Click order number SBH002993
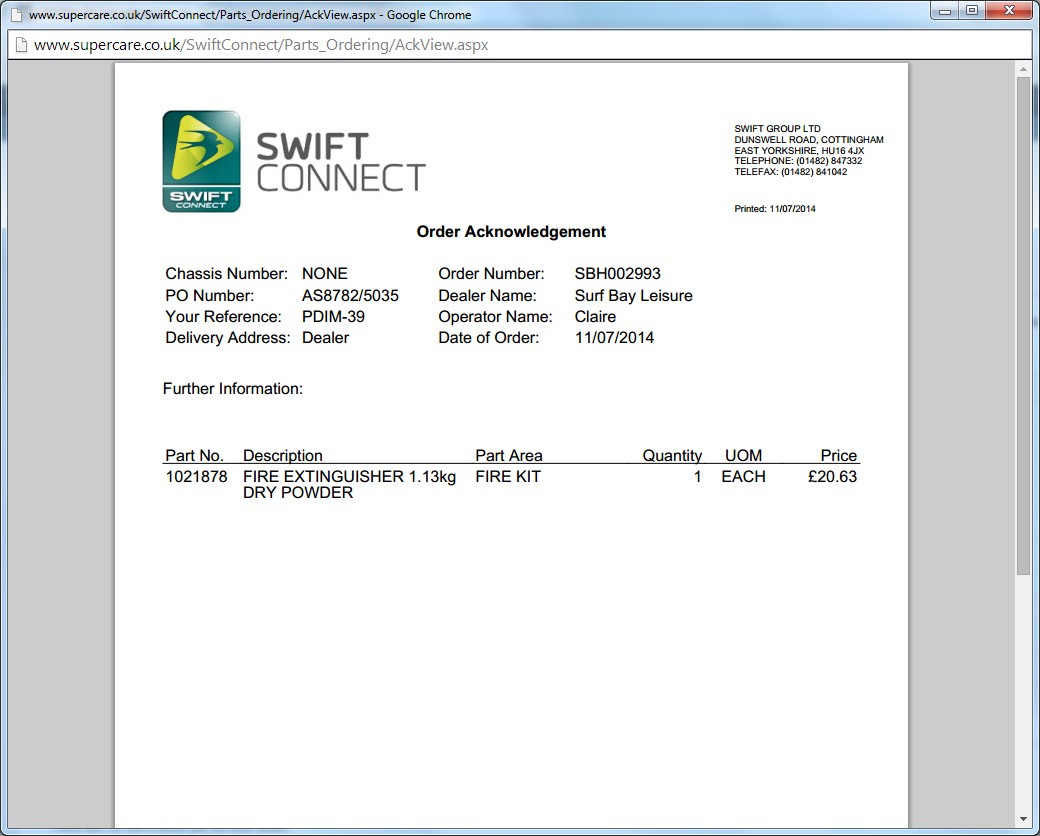The height and width of the screenshot is (836, 1040). click(618, 273)
